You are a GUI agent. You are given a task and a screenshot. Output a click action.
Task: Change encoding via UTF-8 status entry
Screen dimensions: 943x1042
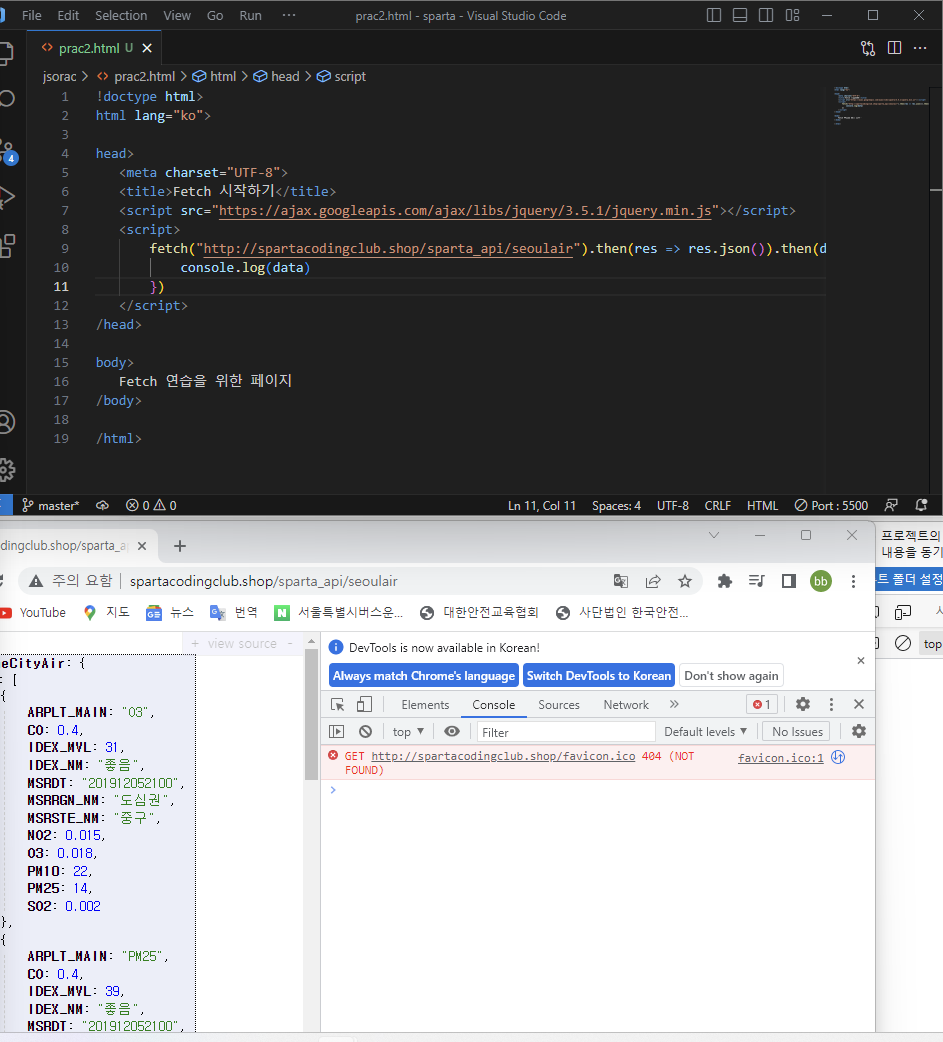[673, 506]
